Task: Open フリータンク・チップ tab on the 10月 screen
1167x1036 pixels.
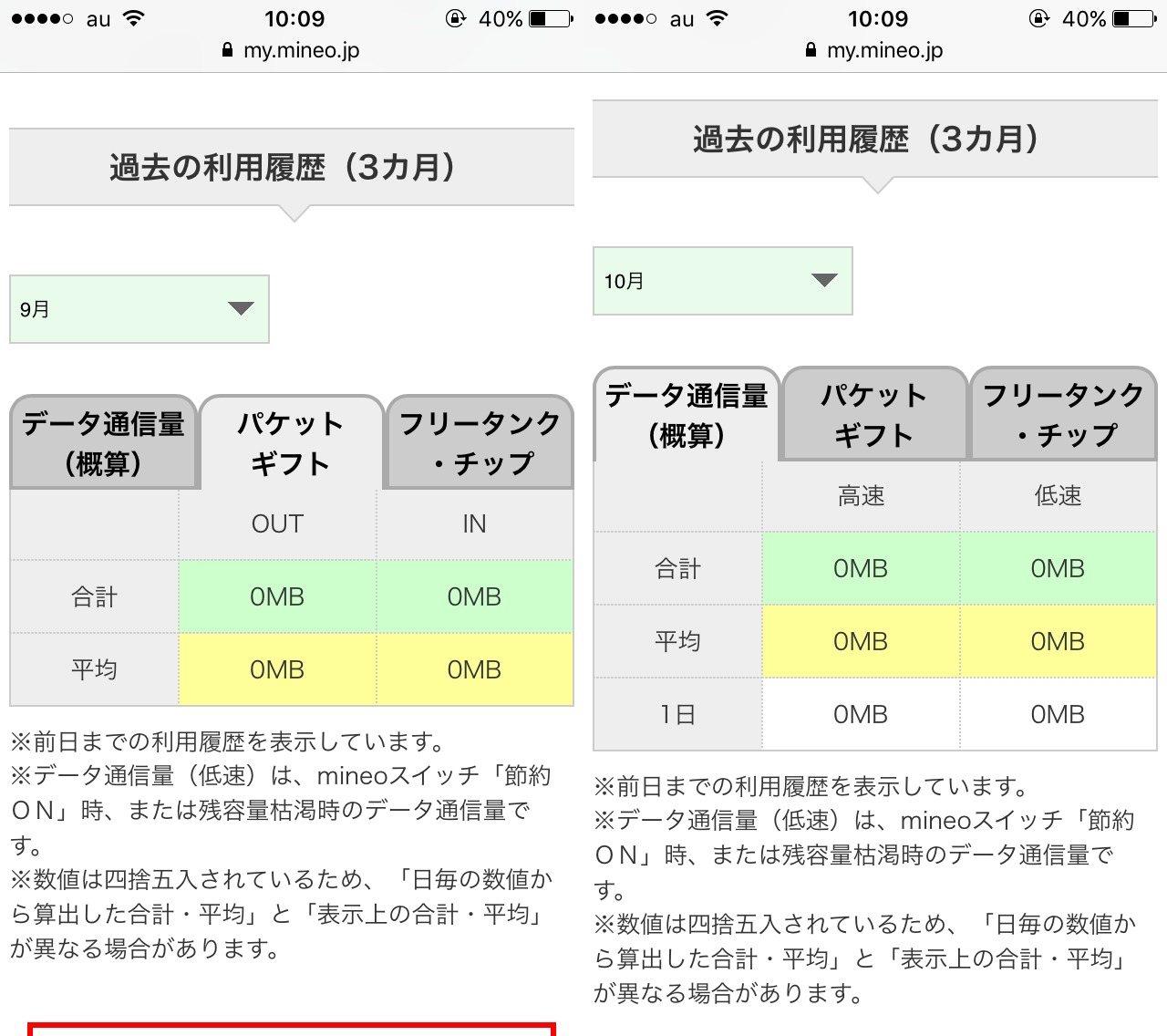Action: click(x=1063, y=415)
